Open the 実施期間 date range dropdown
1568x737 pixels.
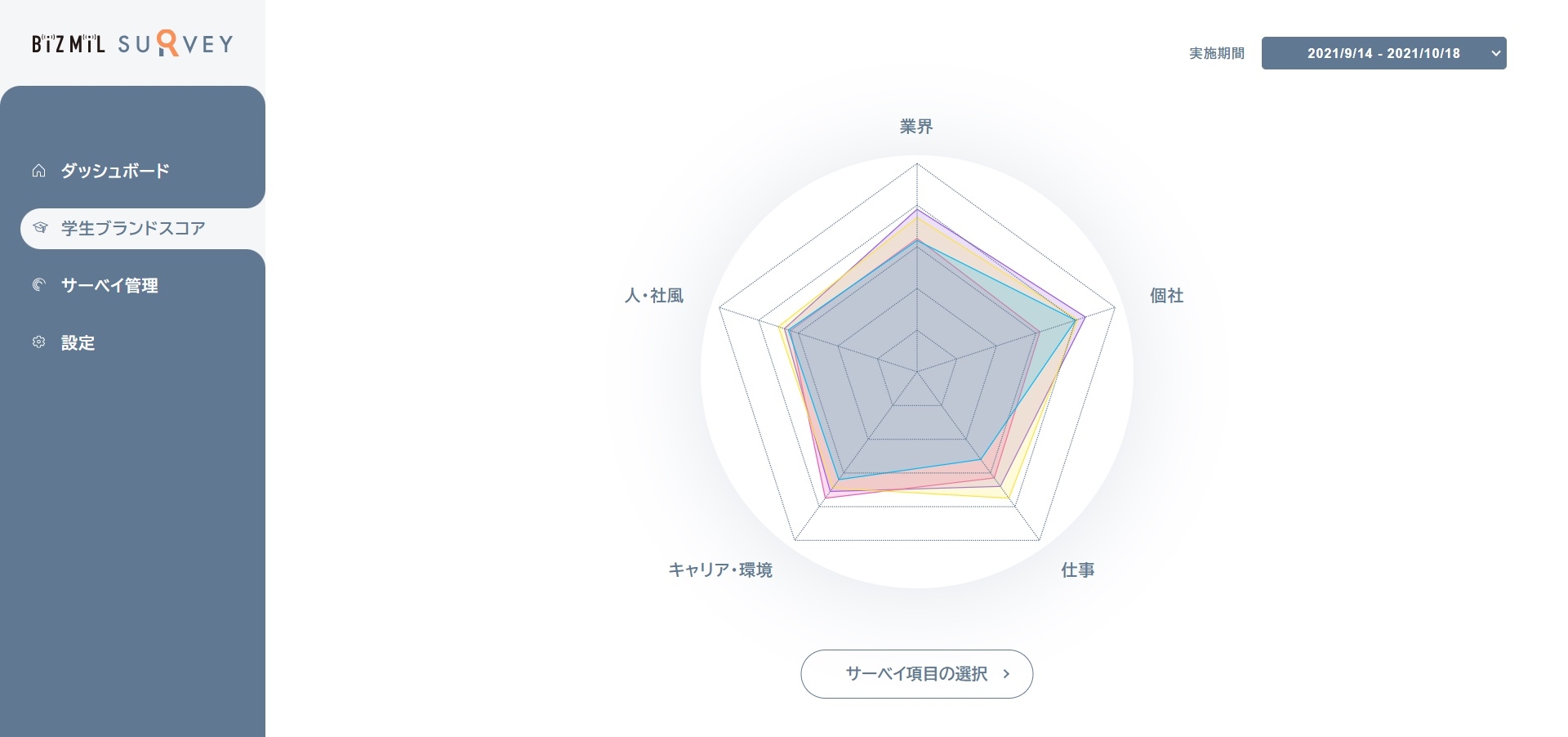1383,53
